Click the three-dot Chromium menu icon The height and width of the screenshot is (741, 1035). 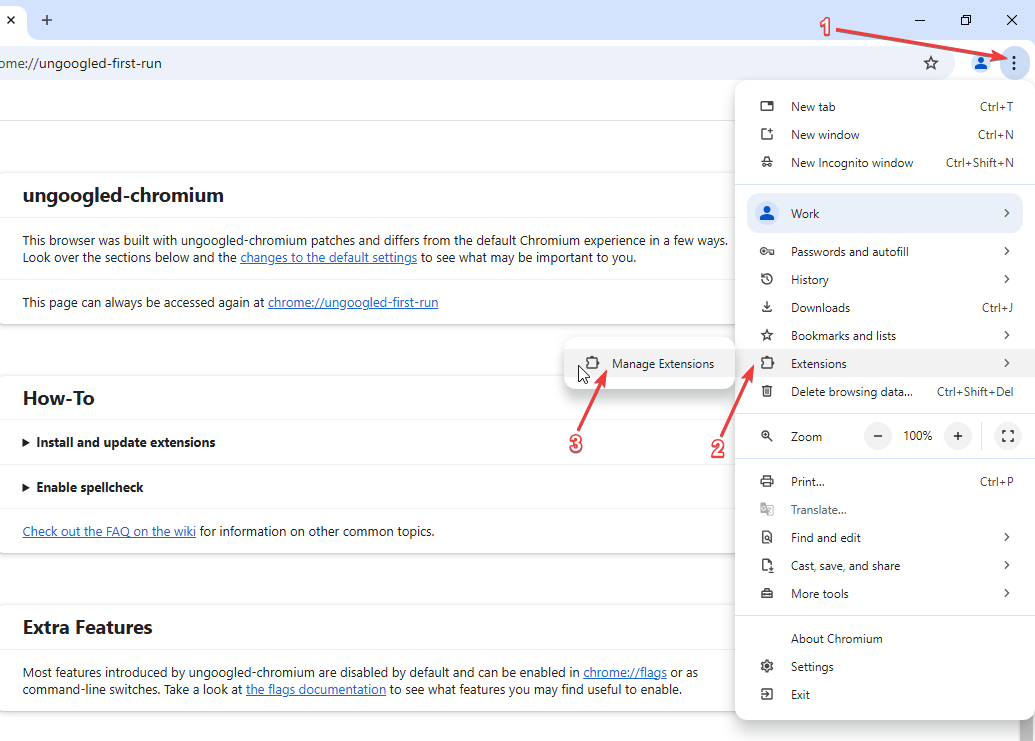[x=1013, y=63]
